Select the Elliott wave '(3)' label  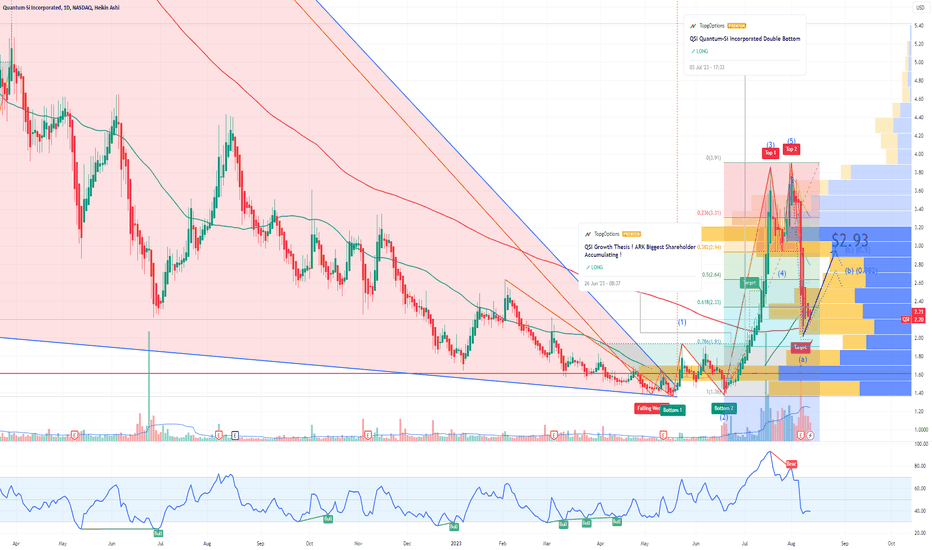click(770, 144)
